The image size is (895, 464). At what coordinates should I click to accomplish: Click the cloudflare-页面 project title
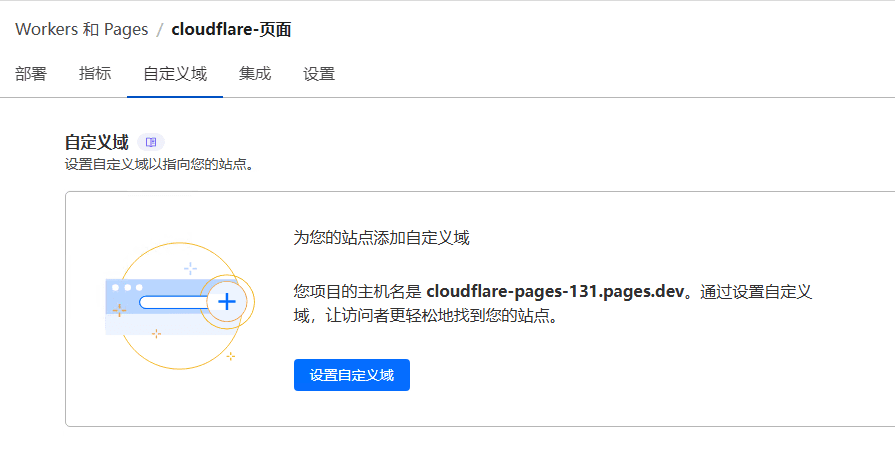[231, 29]
